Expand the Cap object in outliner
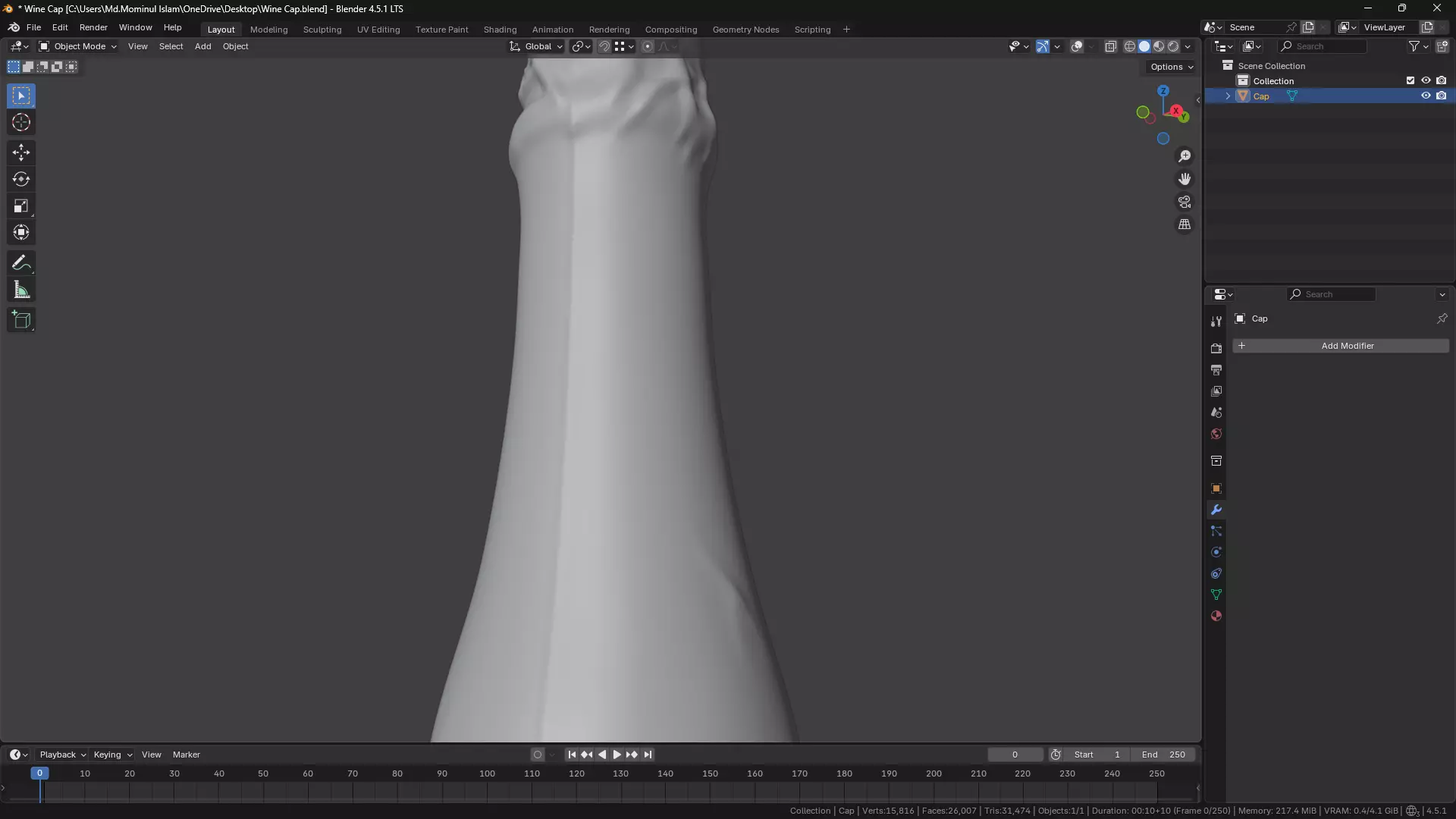 pos(1228,96)
